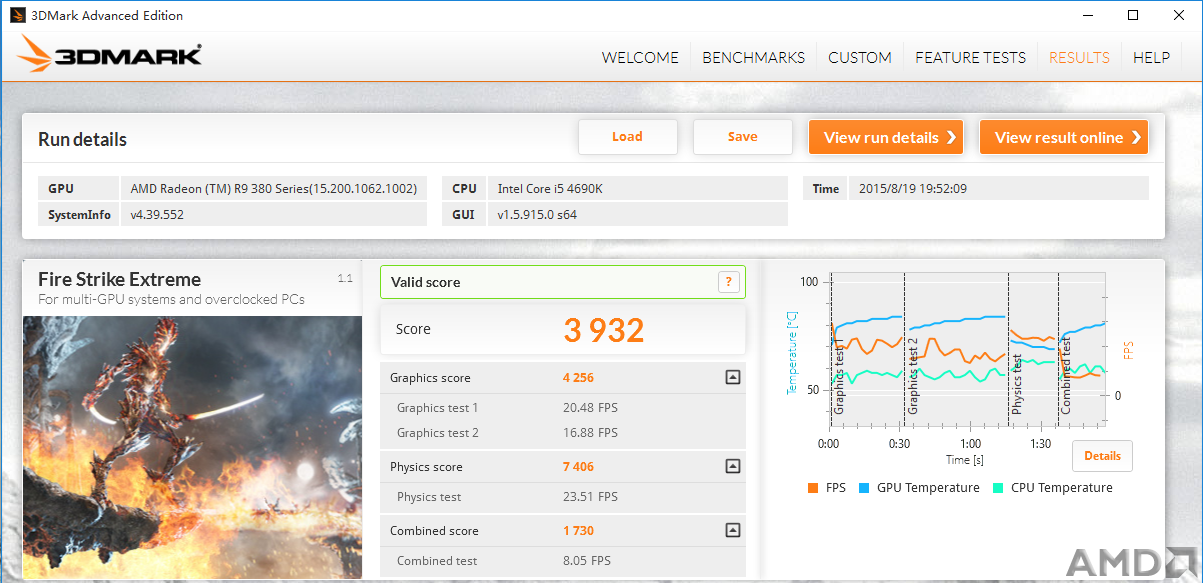Click the Combined score value 1 730
1203x583 pixels.
click(579, 531)
